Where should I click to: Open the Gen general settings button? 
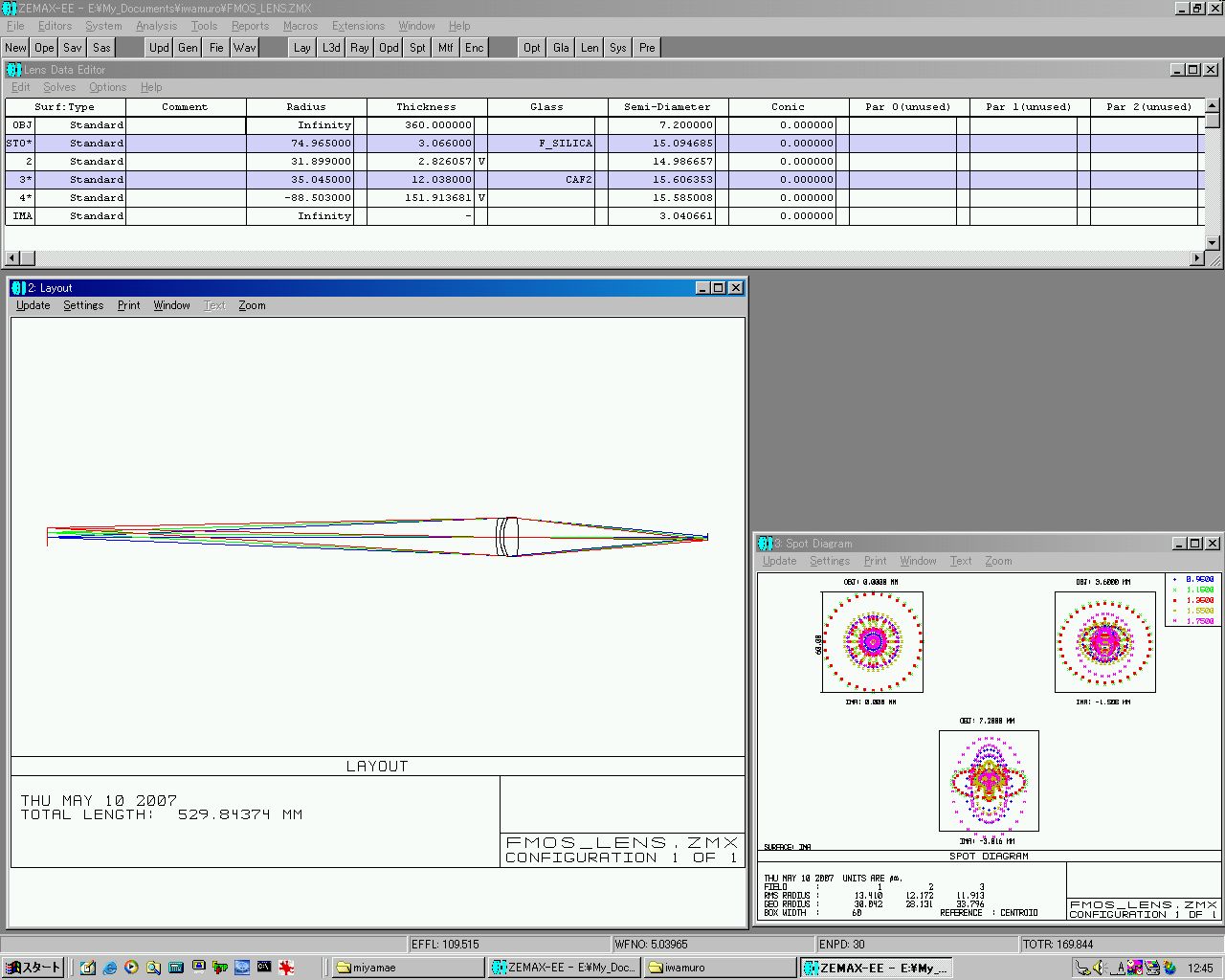coord(188,48)
